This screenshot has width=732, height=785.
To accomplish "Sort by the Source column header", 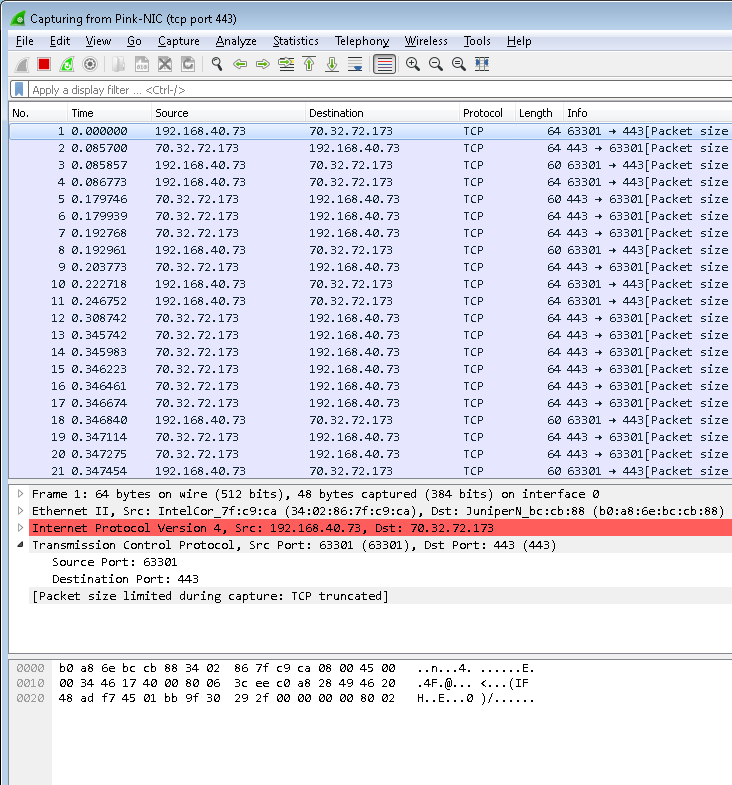I will click(x=228, y=113).
